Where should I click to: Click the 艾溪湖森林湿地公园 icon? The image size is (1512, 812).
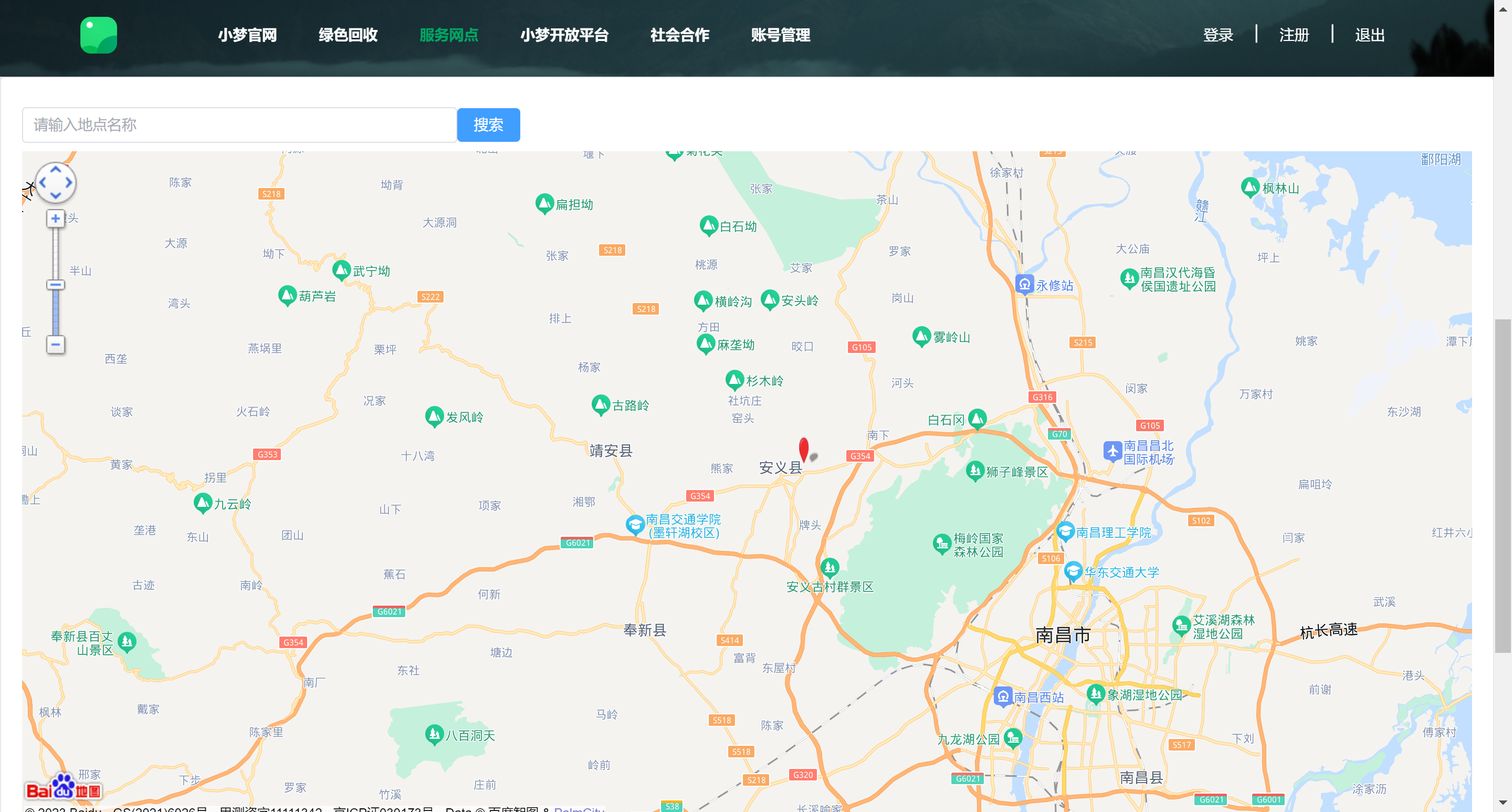pyautogui.click(x=1181, y=626)
